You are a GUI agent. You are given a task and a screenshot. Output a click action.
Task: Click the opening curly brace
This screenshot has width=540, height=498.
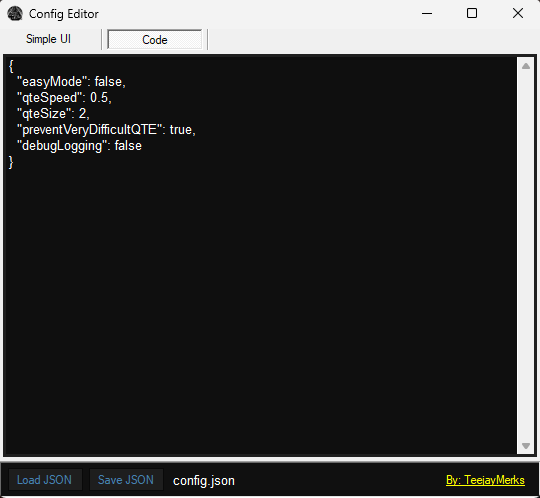[11, 66]
